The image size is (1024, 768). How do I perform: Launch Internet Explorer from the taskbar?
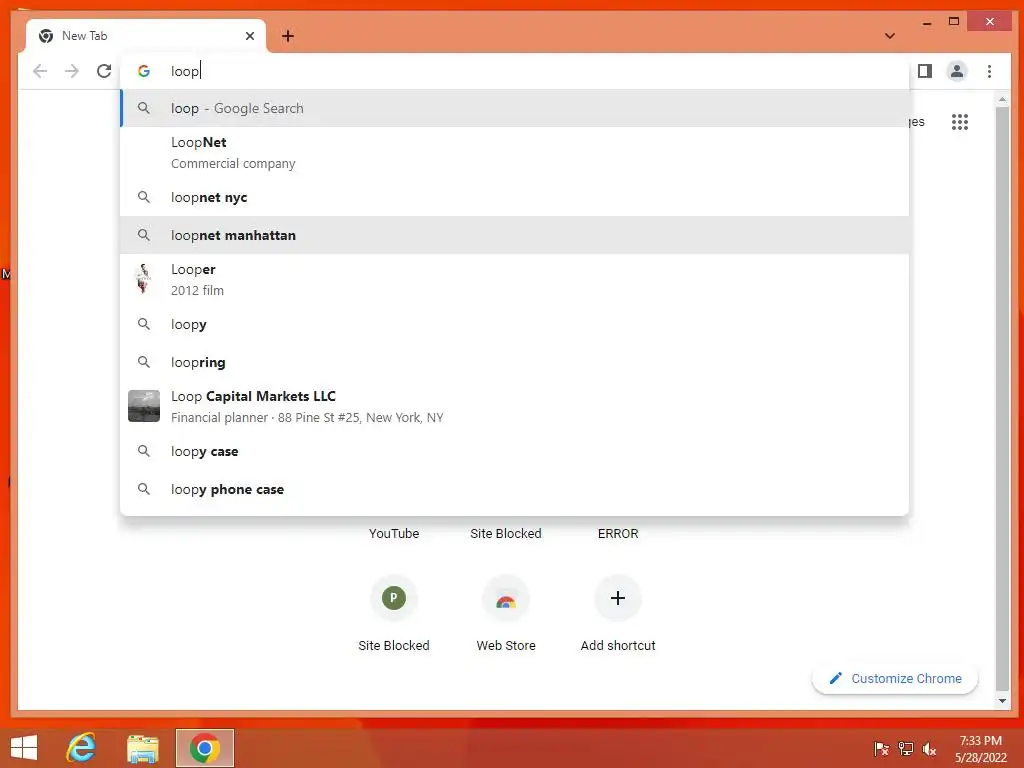81,748
